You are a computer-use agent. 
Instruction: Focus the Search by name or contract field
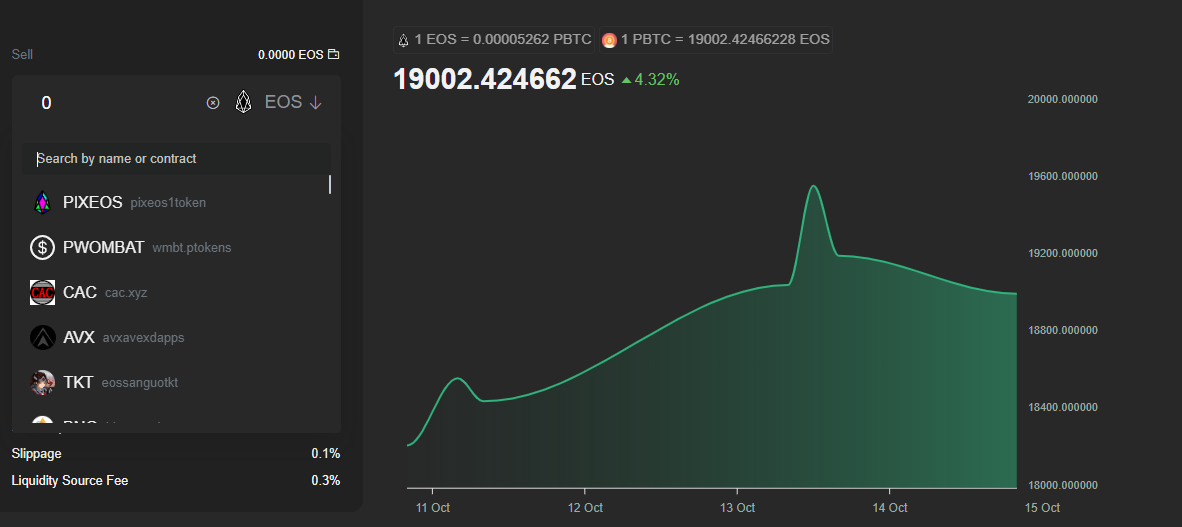pos(176,158)
